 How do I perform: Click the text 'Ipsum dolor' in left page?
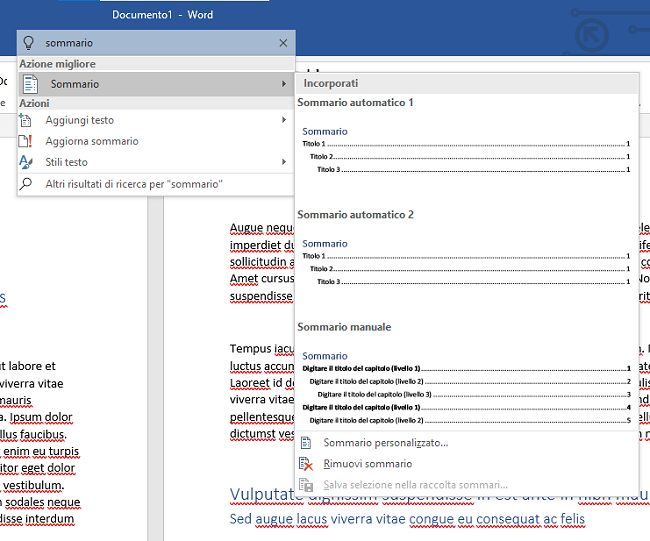41,417
